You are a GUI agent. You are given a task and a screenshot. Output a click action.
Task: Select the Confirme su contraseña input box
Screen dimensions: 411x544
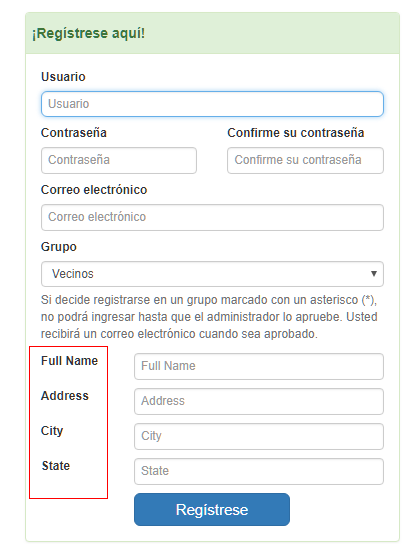tap(305, 160)
